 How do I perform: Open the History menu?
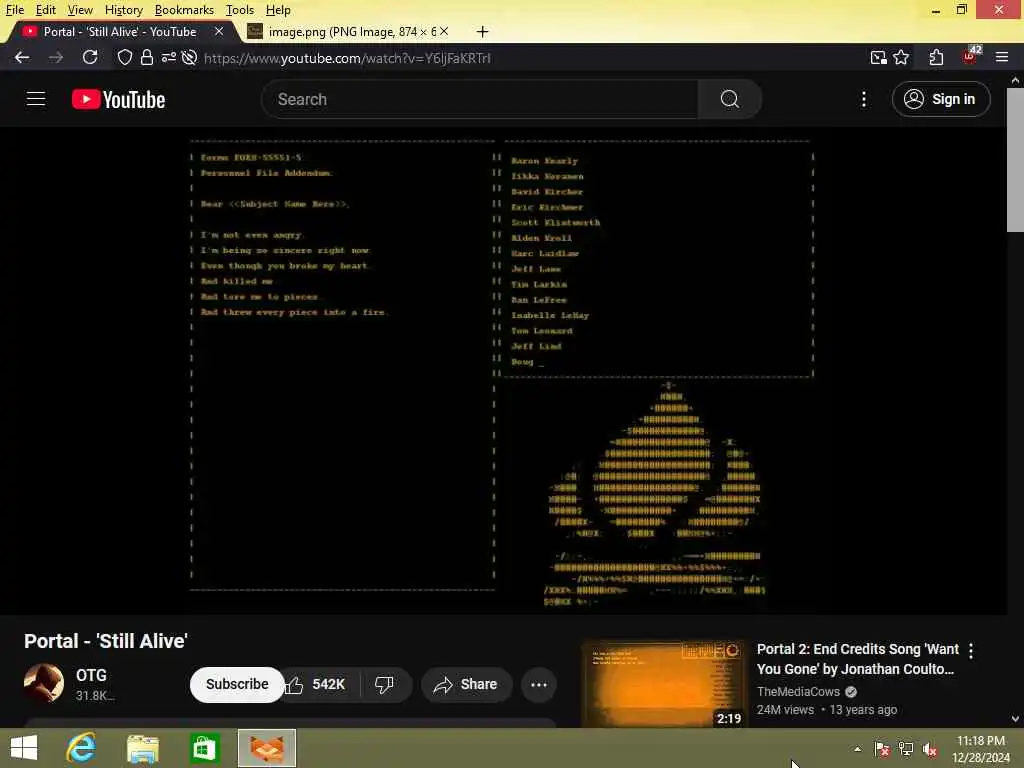[x=123, y=10]
